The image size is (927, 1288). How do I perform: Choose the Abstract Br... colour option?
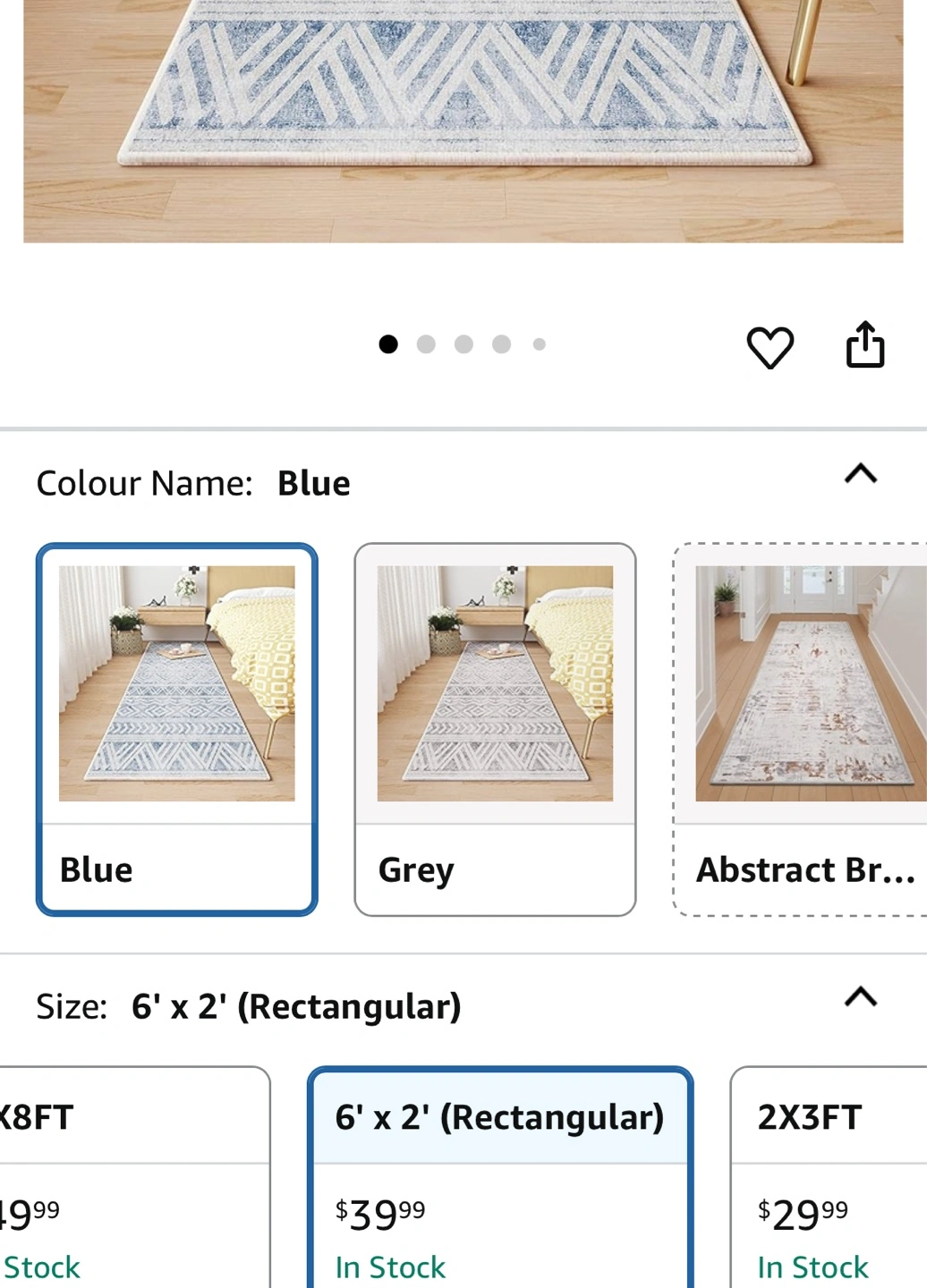pos(801,729)
